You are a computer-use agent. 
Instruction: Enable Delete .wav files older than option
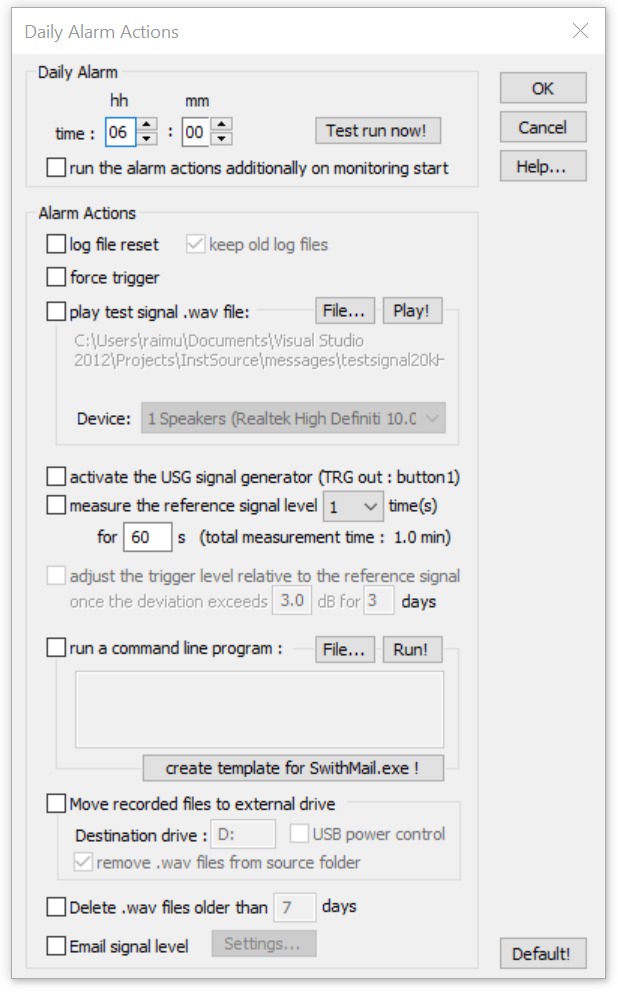(x=56, y=908)
